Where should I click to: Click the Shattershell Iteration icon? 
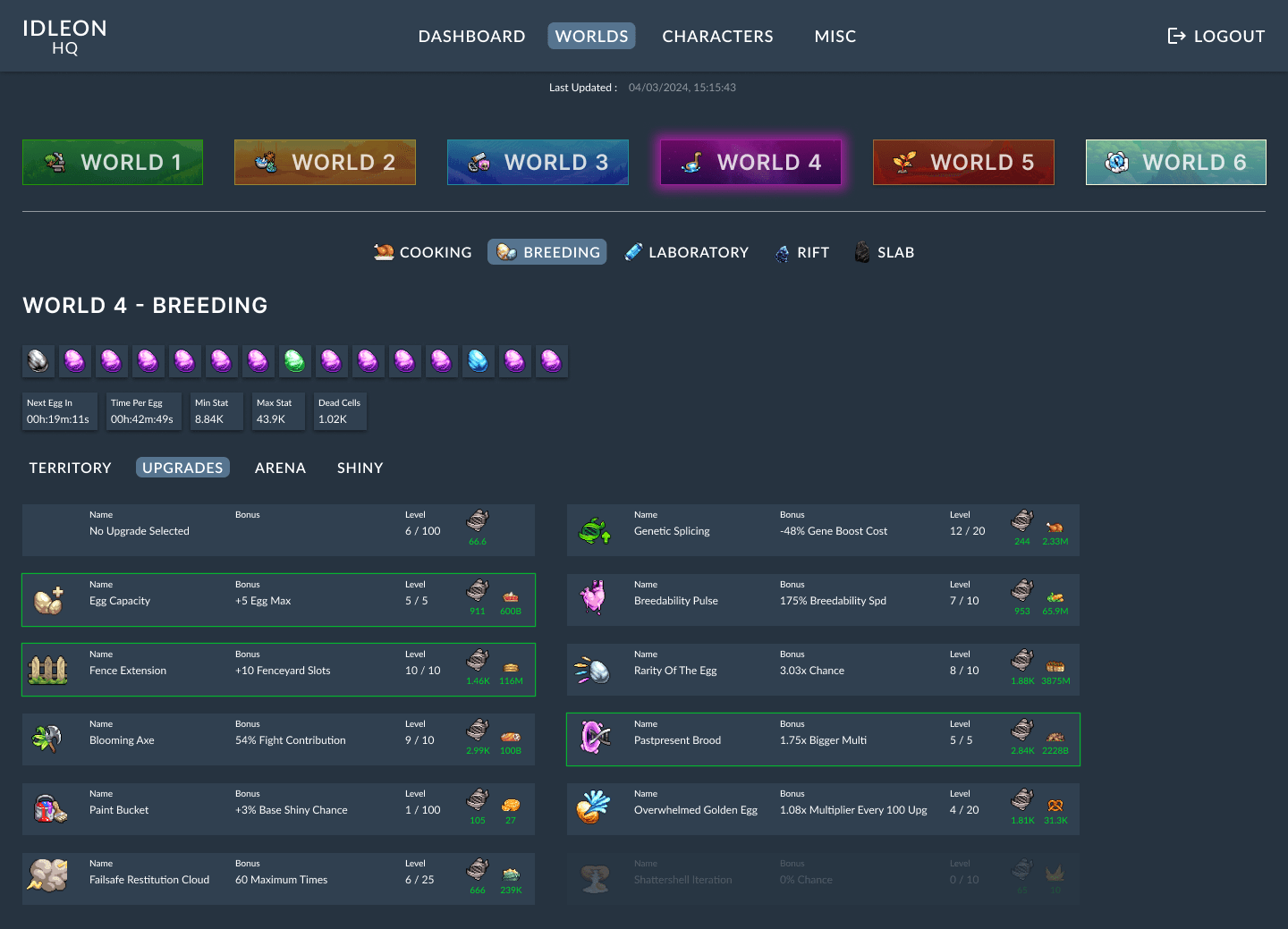coord(595,879)
